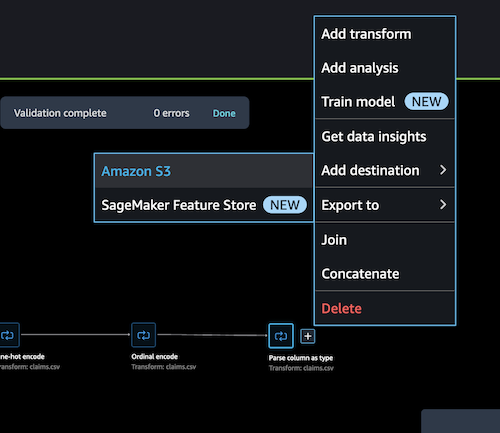Dismiss validation banner with Done
This screenshot has width=500, height=433.
tap(224, 113)
